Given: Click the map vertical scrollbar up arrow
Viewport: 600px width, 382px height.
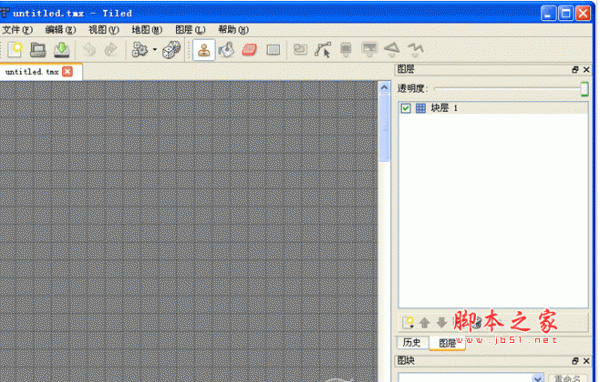Looking at the screenshot, I should click(x=384, y=88).
